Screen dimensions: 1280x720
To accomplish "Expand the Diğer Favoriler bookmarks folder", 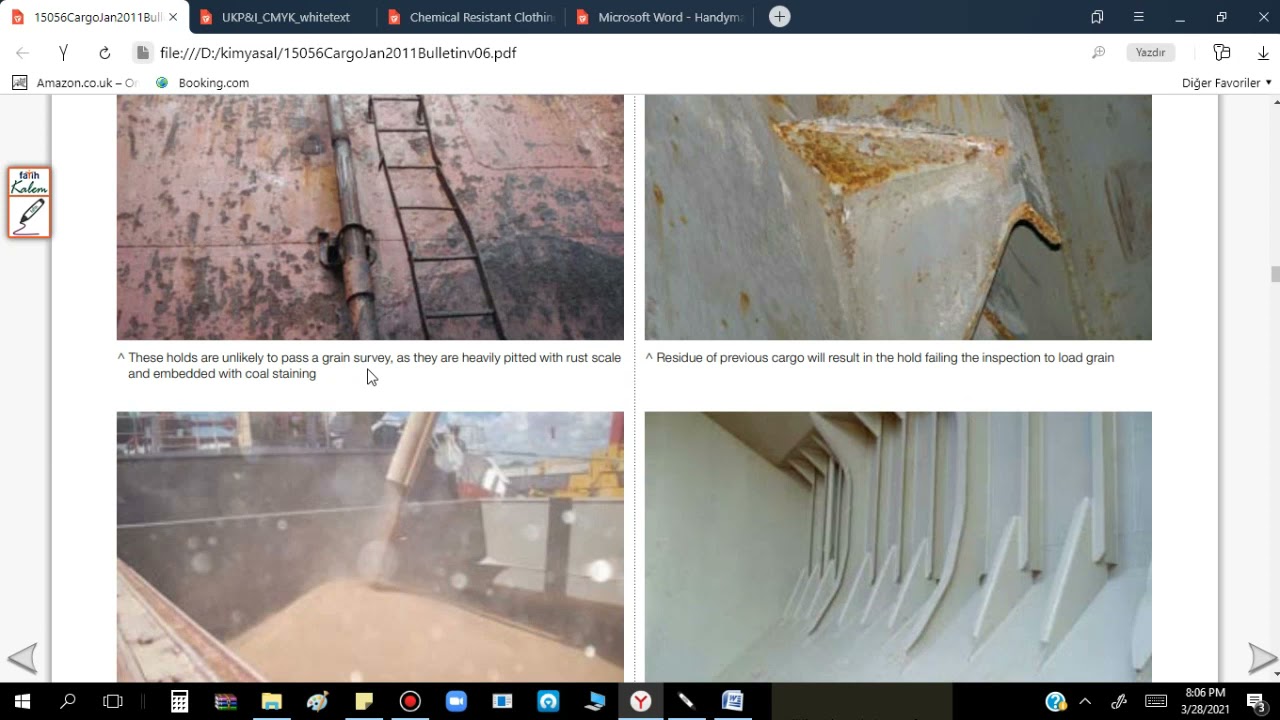I will pos(1226,83).
